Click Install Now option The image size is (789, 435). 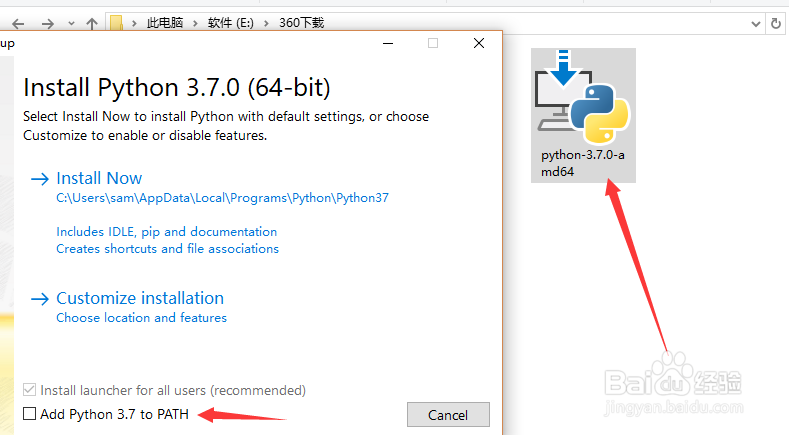point(99,178)
